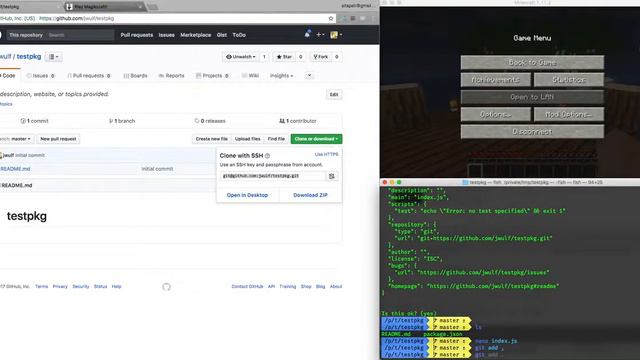Click the browser address bar URL
The width and height of the screenshot is (640, 360).
coord(77,18)
